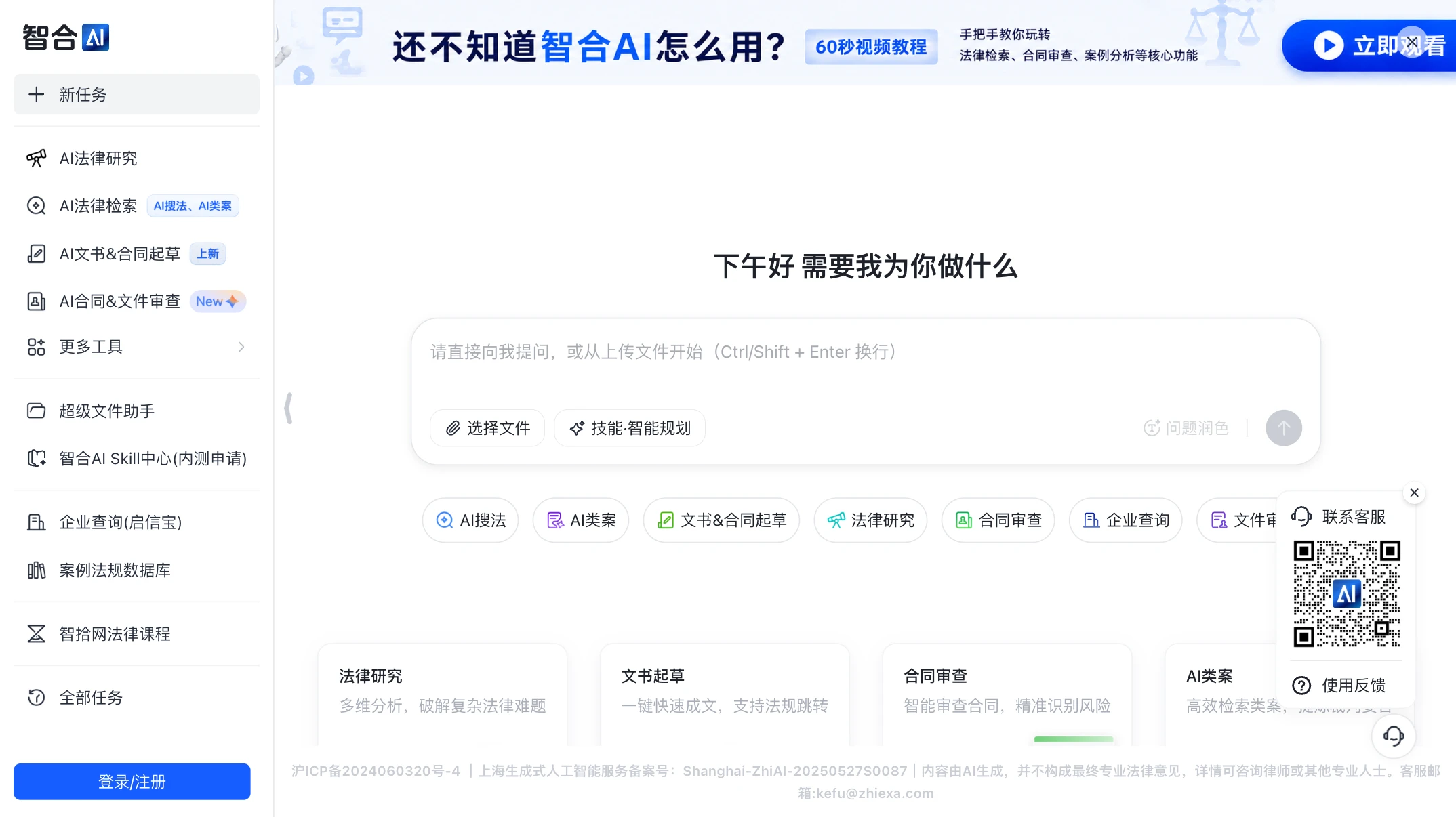This screenshot has height=817, width=1456.
Task: Open 案例法规数据库
Action: pos(136,570)
